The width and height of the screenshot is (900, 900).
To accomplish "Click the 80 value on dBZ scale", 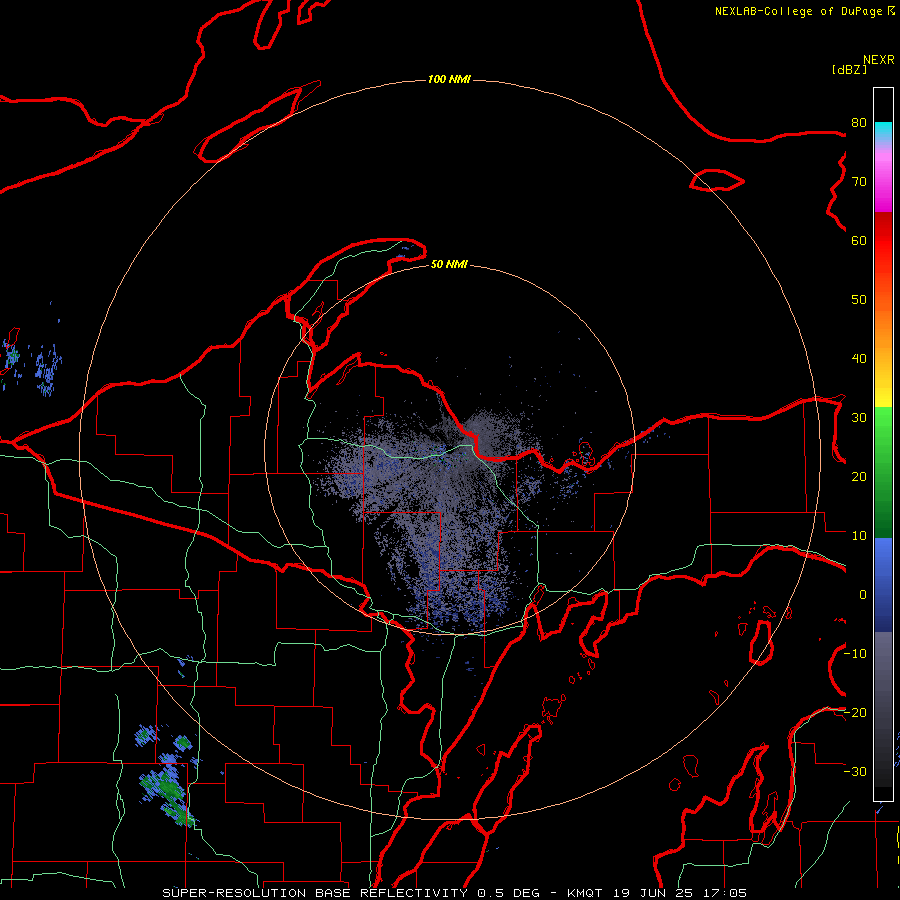I will pyautogui.click(x=859, y=123).
